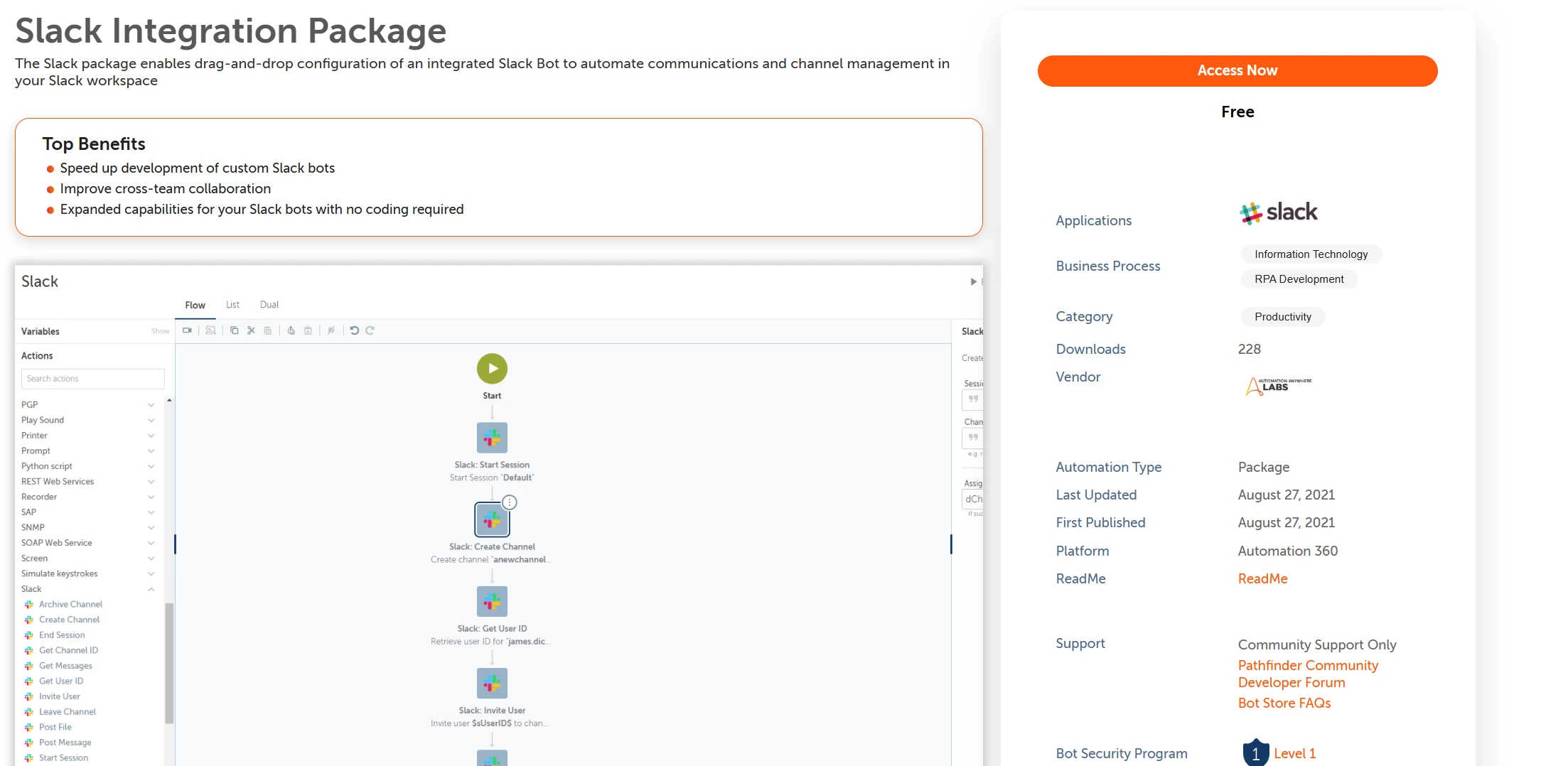Click the End Session Slack action icon
The width and height of the screenshot is (1568, 766).
[x=29, y=635]
